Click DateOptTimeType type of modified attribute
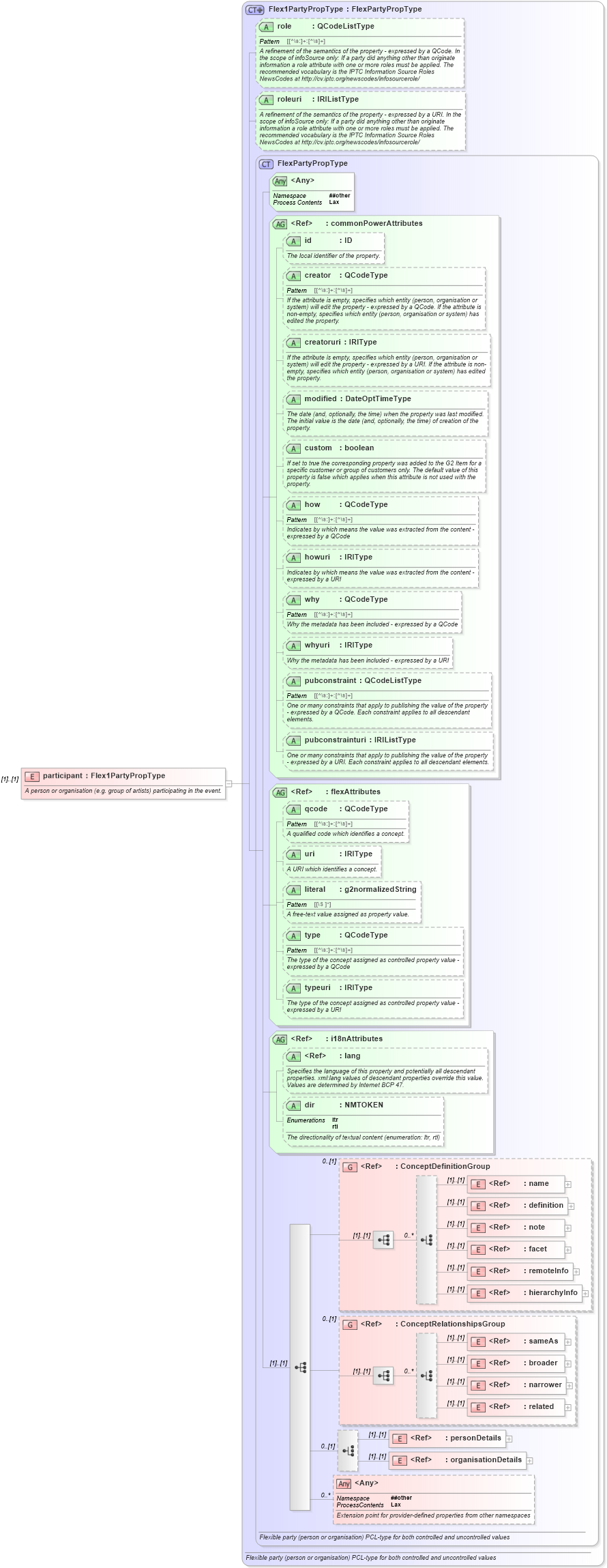 [x=379, y=399]
